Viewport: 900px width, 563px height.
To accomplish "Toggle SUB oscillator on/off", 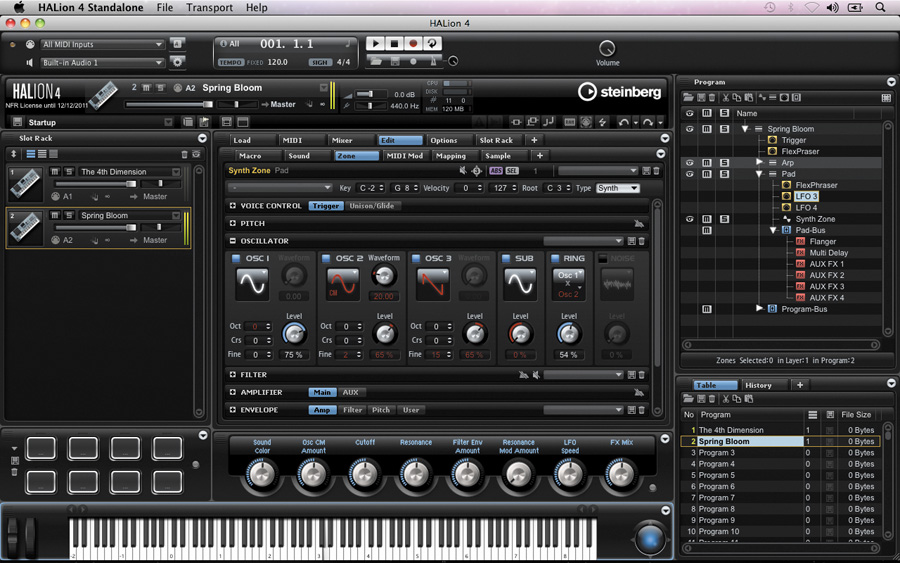I will pos(506,258).
